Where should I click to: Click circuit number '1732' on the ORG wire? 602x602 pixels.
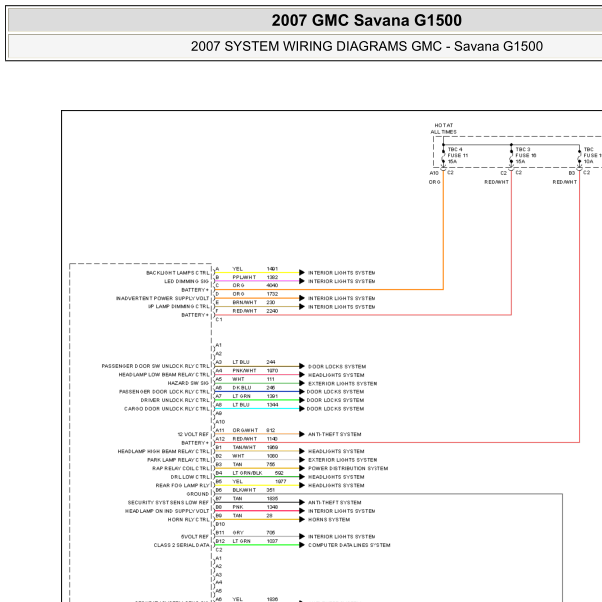(x=272, y=294)
